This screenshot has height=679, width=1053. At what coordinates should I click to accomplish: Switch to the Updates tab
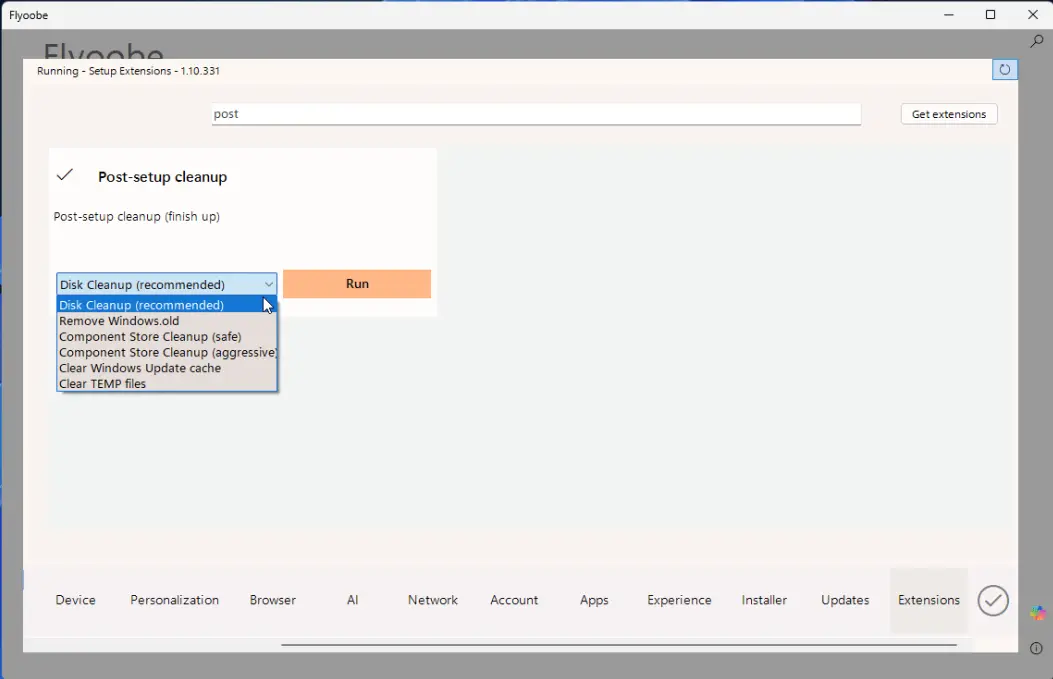click(x=845, y=600)
